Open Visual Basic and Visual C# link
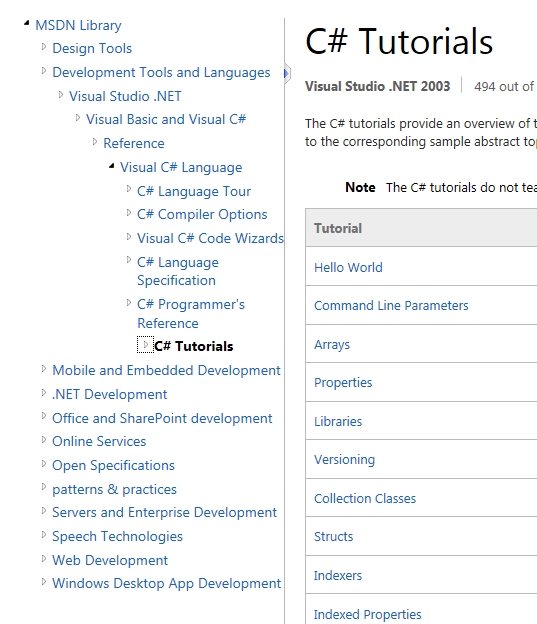Image resolution: width=537 pixels, height=624 pixels. [166, 119]
